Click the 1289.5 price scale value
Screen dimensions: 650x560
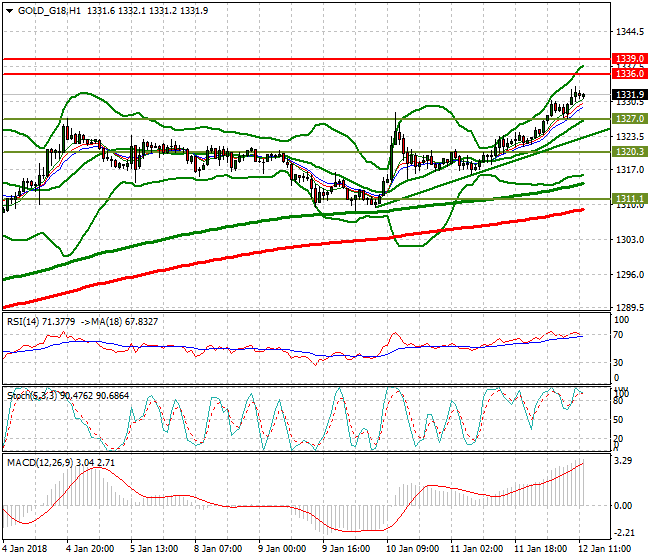[630, 308]
